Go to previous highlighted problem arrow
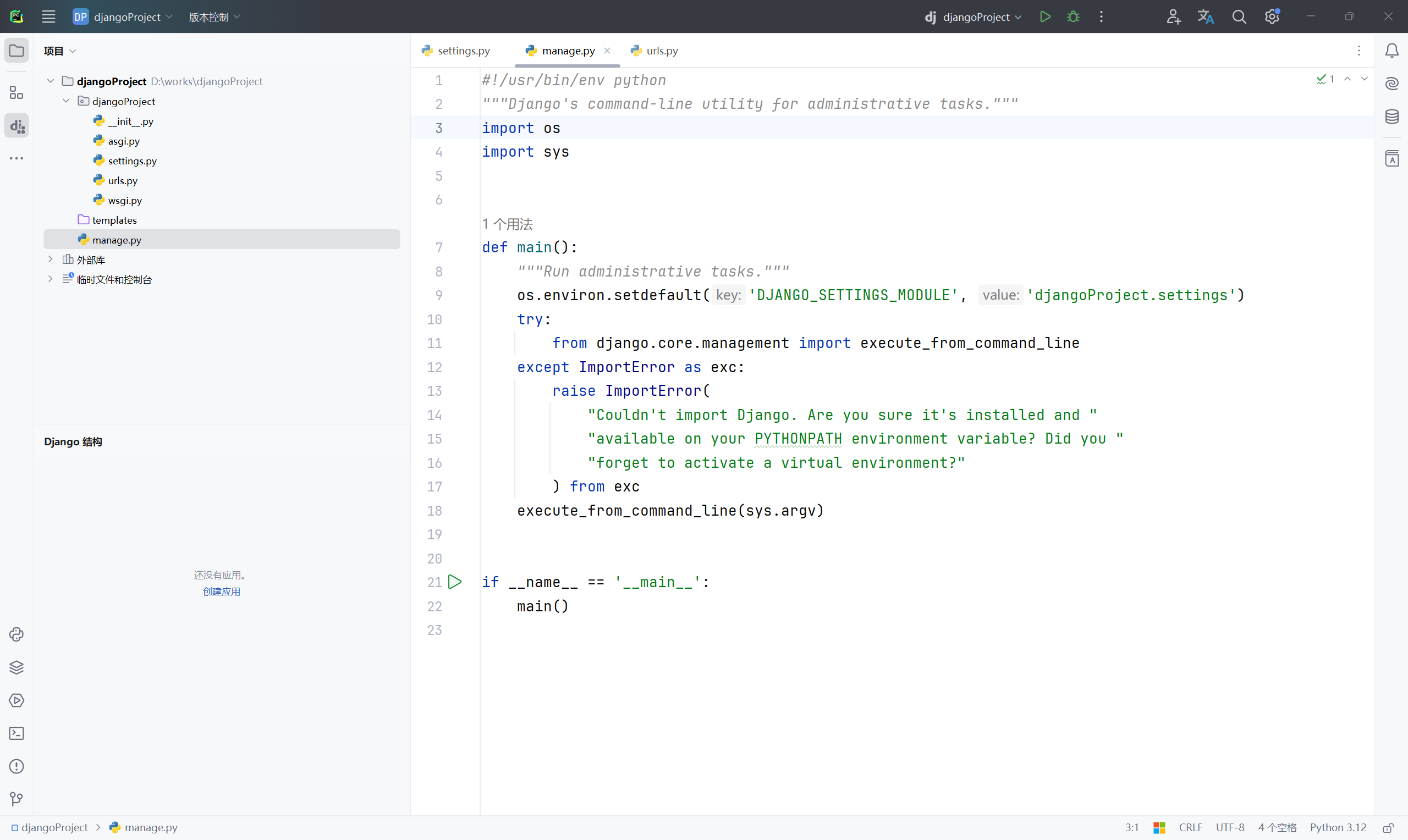1408x840 pixels. tap(1347, 79)
